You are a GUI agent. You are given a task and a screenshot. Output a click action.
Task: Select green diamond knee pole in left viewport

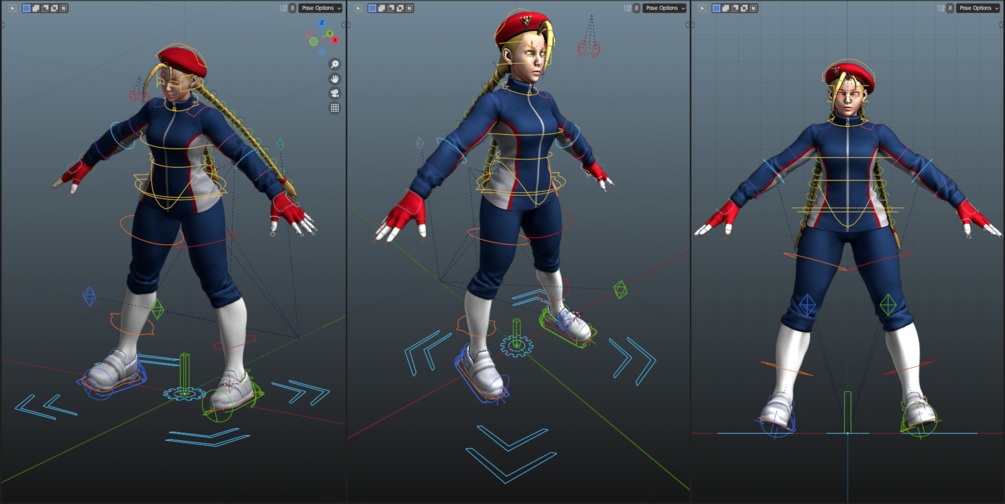click(x=158, y=310)
